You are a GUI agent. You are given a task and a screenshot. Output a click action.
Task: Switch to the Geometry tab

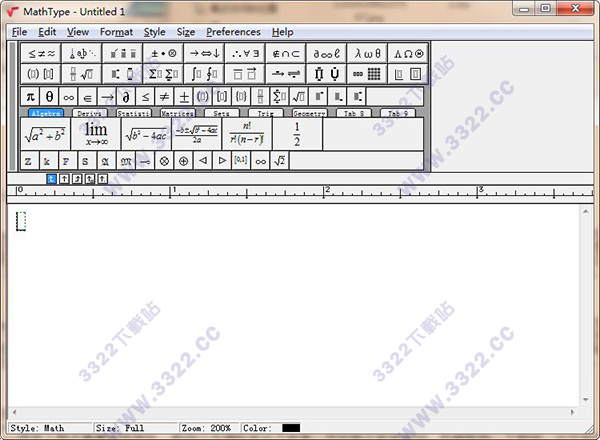310,113
